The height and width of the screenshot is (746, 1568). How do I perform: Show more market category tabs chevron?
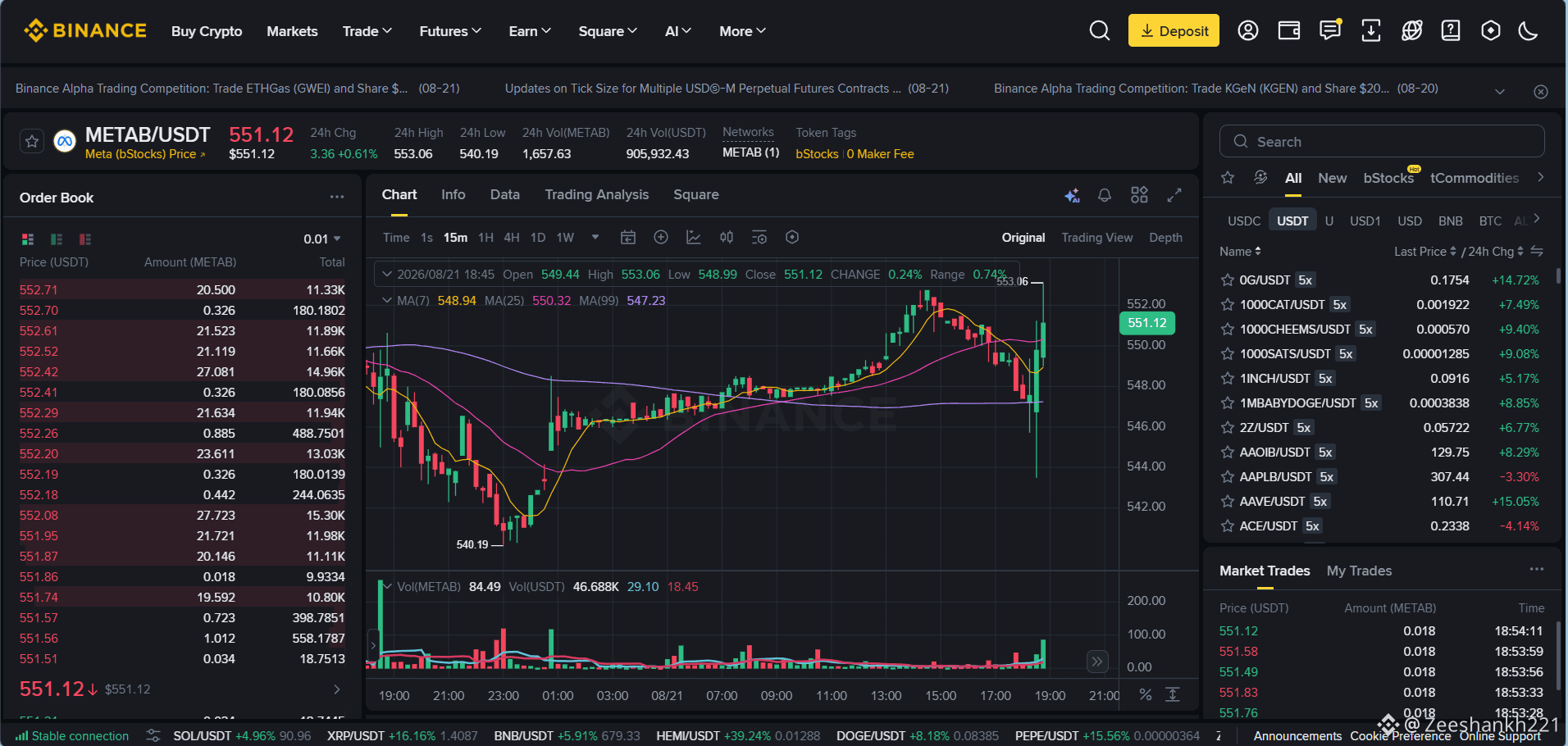(1541, 177)
